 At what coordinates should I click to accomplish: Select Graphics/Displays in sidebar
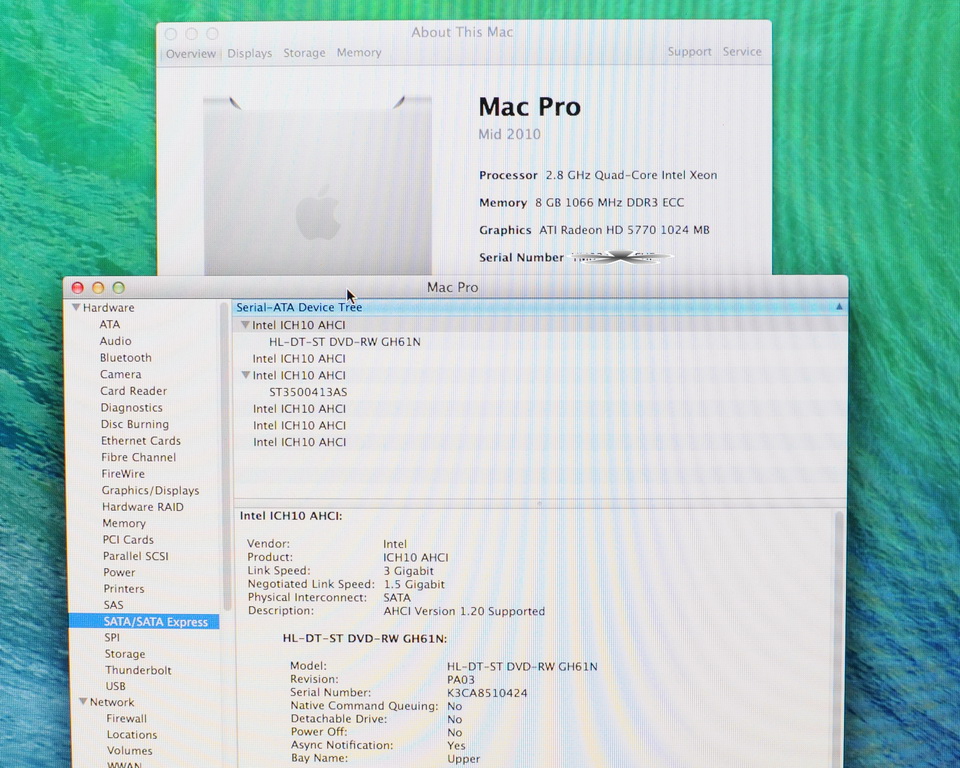coord(151,491)
